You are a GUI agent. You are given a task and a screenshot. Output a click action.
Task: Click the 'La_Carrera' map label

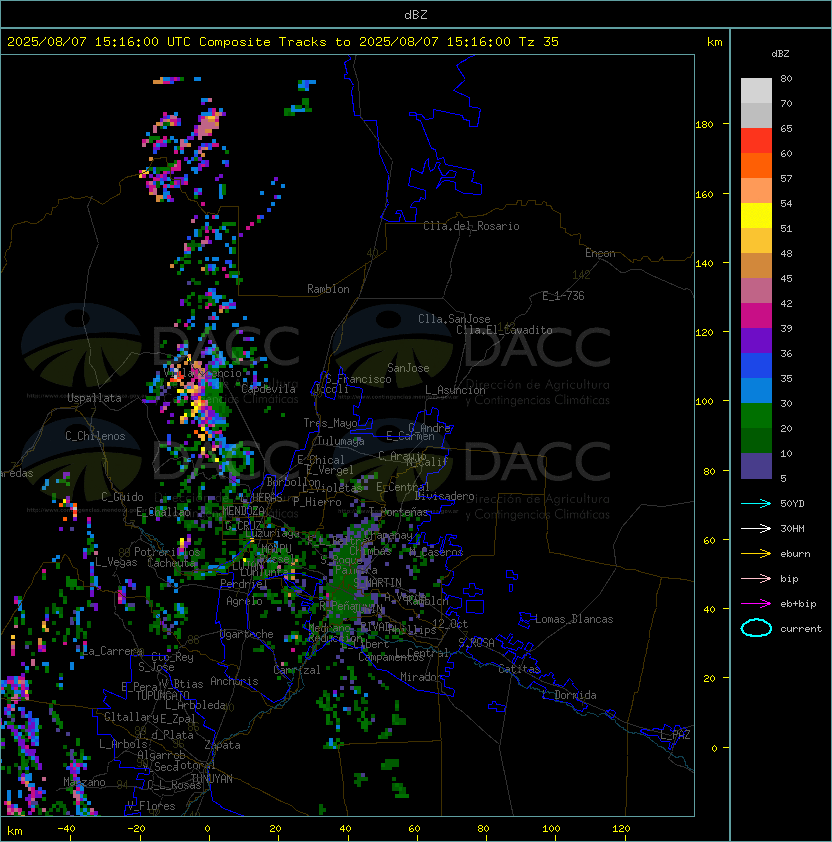110,651
